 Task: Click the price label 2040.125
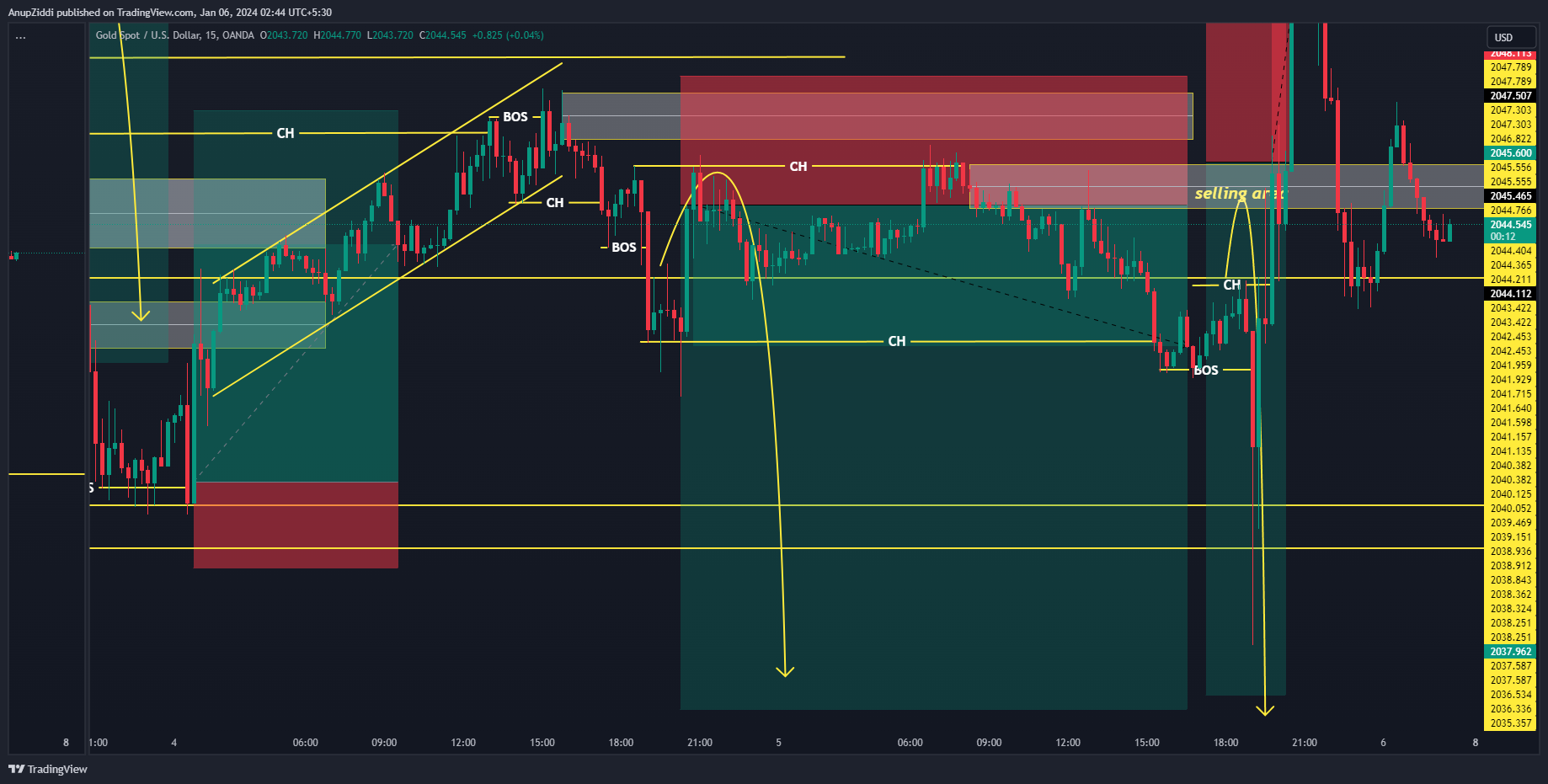click(x=1511, y=494)
